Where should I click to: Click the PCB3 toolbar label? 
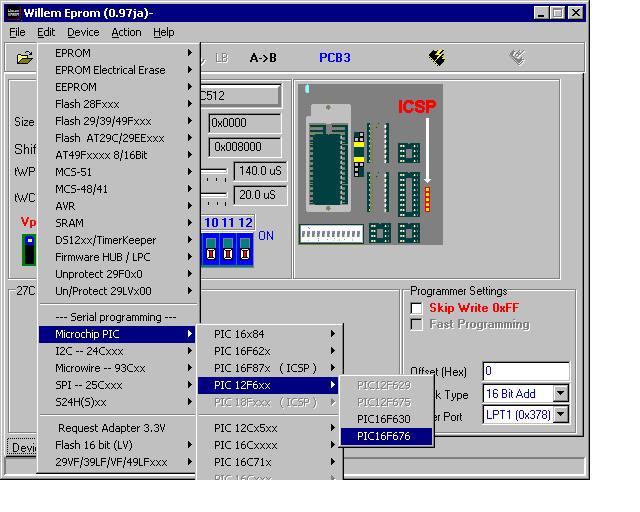[335, 58]
